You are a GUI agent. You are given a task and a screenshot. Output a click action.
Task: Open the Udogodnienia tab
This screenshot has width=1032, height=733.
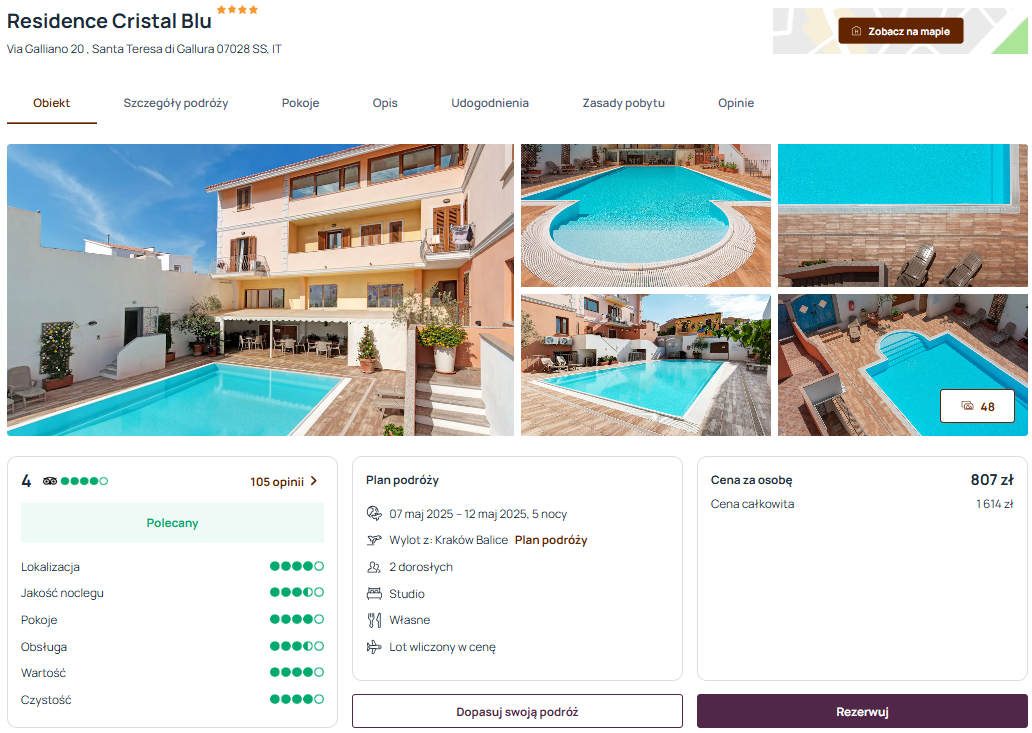point(490,103)
